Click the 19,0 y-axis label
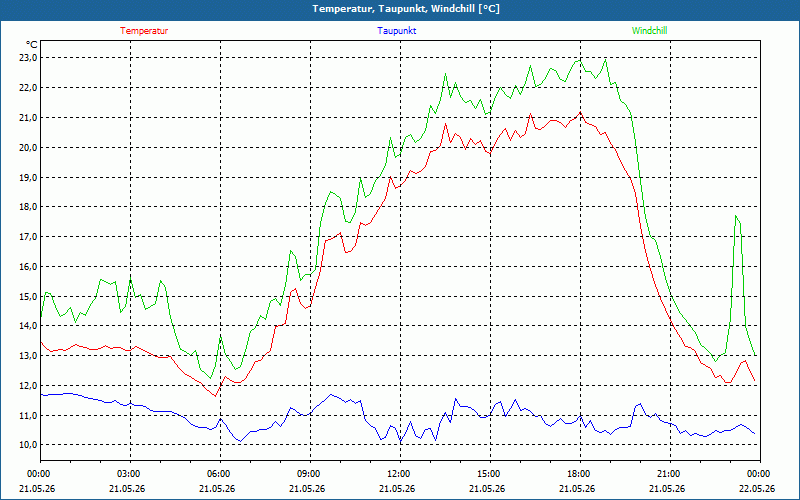 coord(28,178)
